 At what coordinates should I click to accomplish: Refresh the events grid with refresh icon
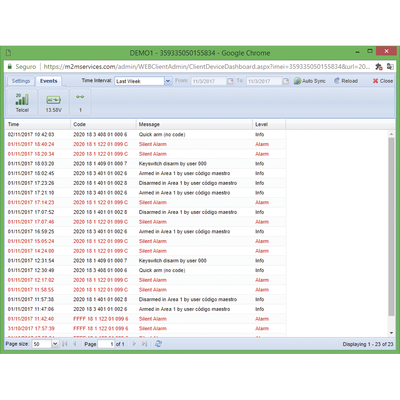coord(158,344)
